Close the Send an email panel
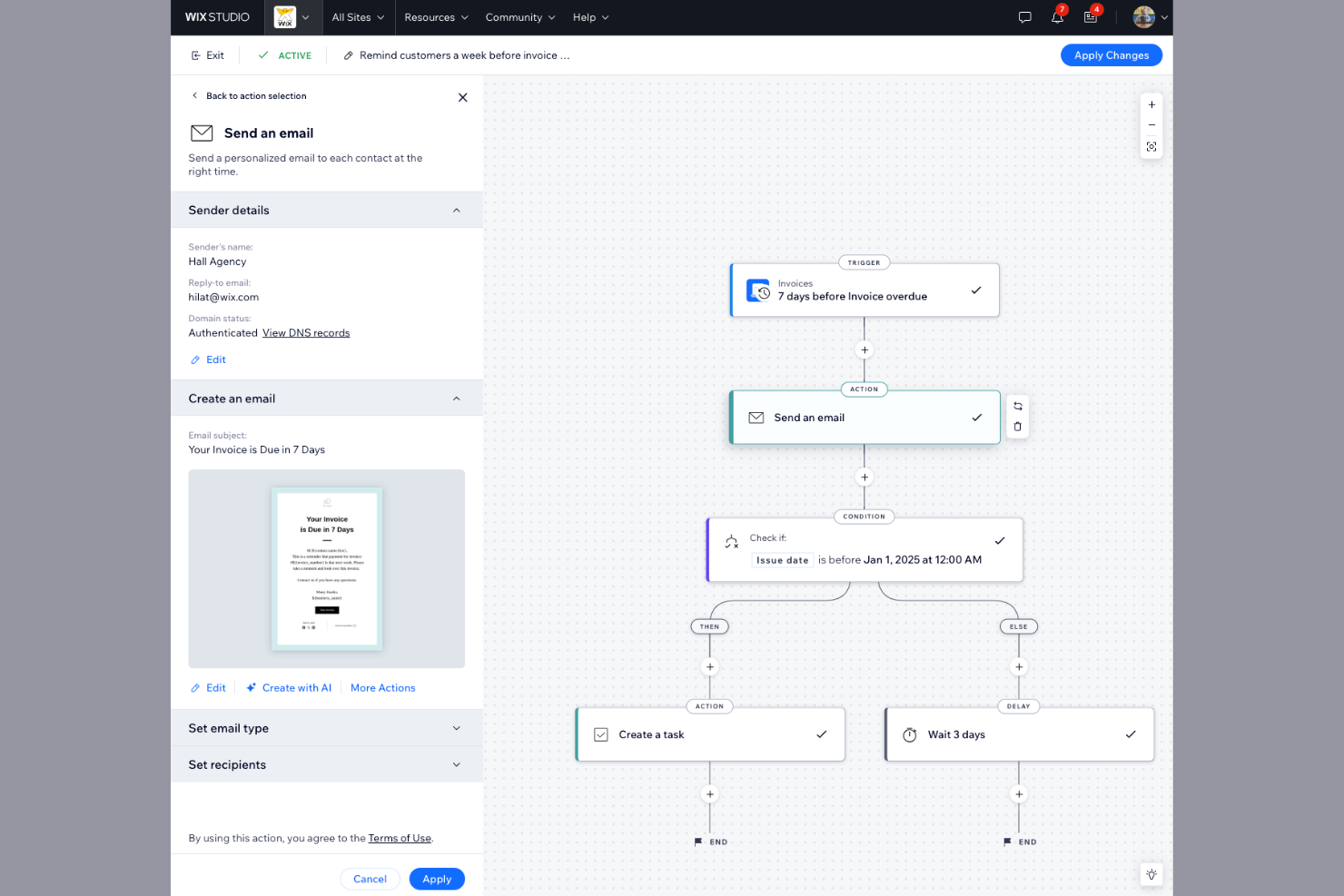The width and height of the screenshot is (1344, 896). tap(463, 97)
